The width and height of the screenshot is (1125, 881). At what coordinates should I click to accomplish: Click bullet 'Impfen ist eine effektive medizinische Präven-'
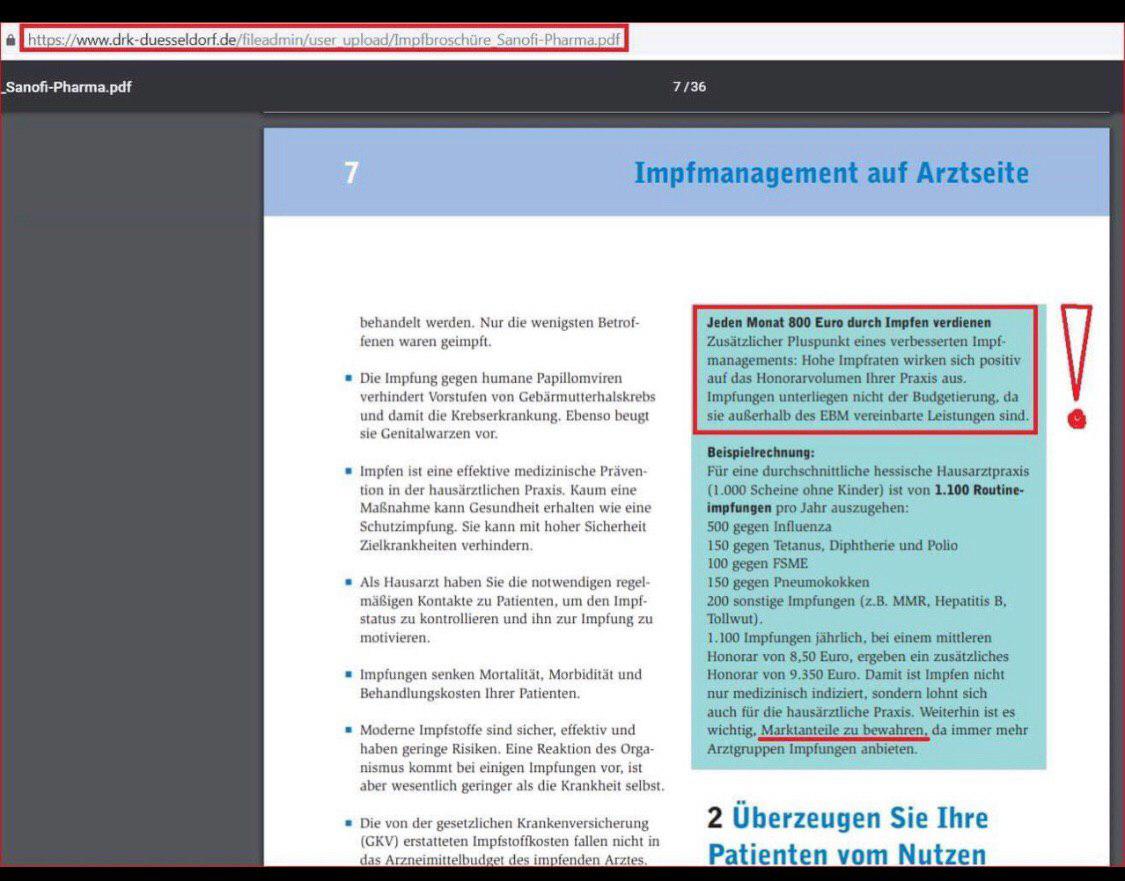tap(503, 471)
